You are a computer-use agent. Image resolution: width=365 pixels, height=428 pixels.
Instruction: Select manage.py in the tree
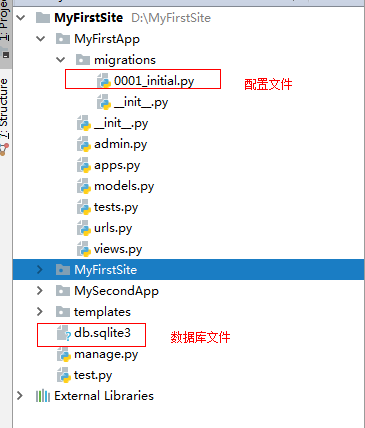point(106,354)
